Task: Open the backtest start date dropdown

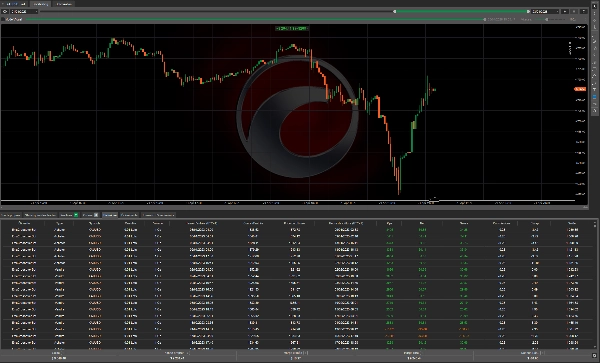Action: point(24,11)
